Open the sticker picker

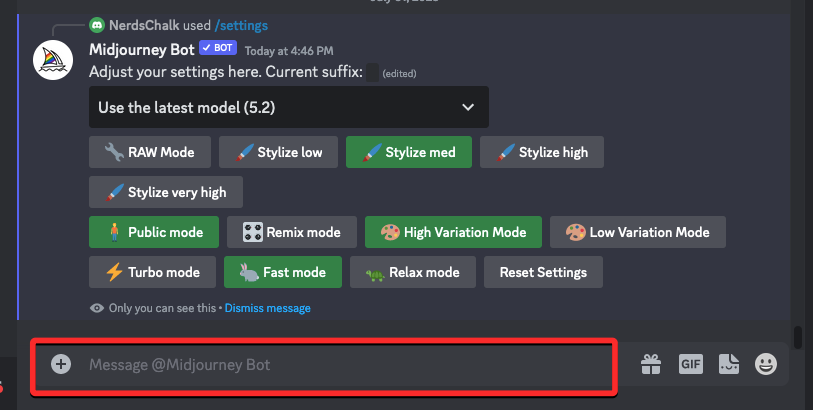pyautogui.click(x=729, y=364)
